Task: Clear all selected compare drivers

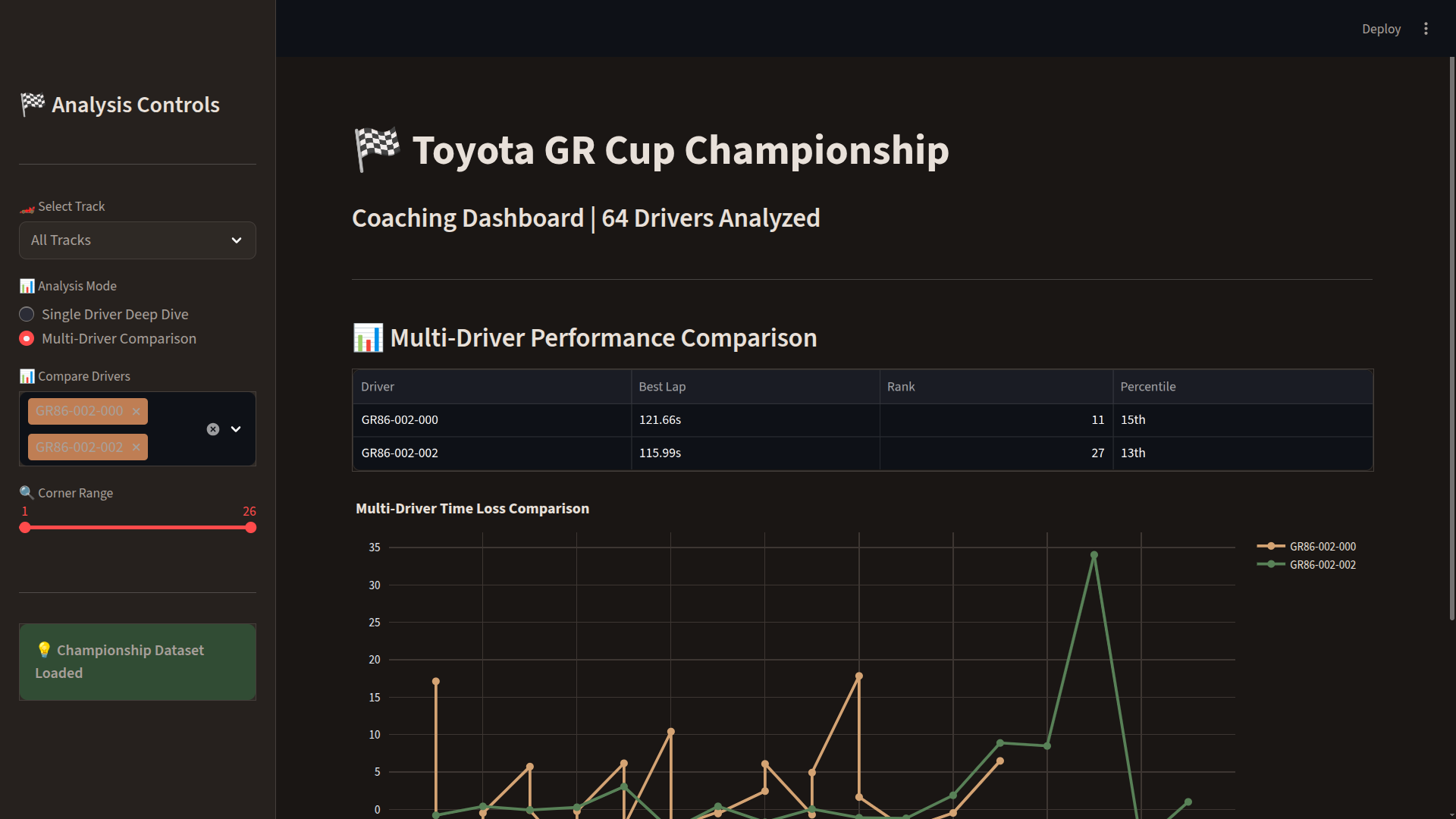Action: click(x=213, y=429)
